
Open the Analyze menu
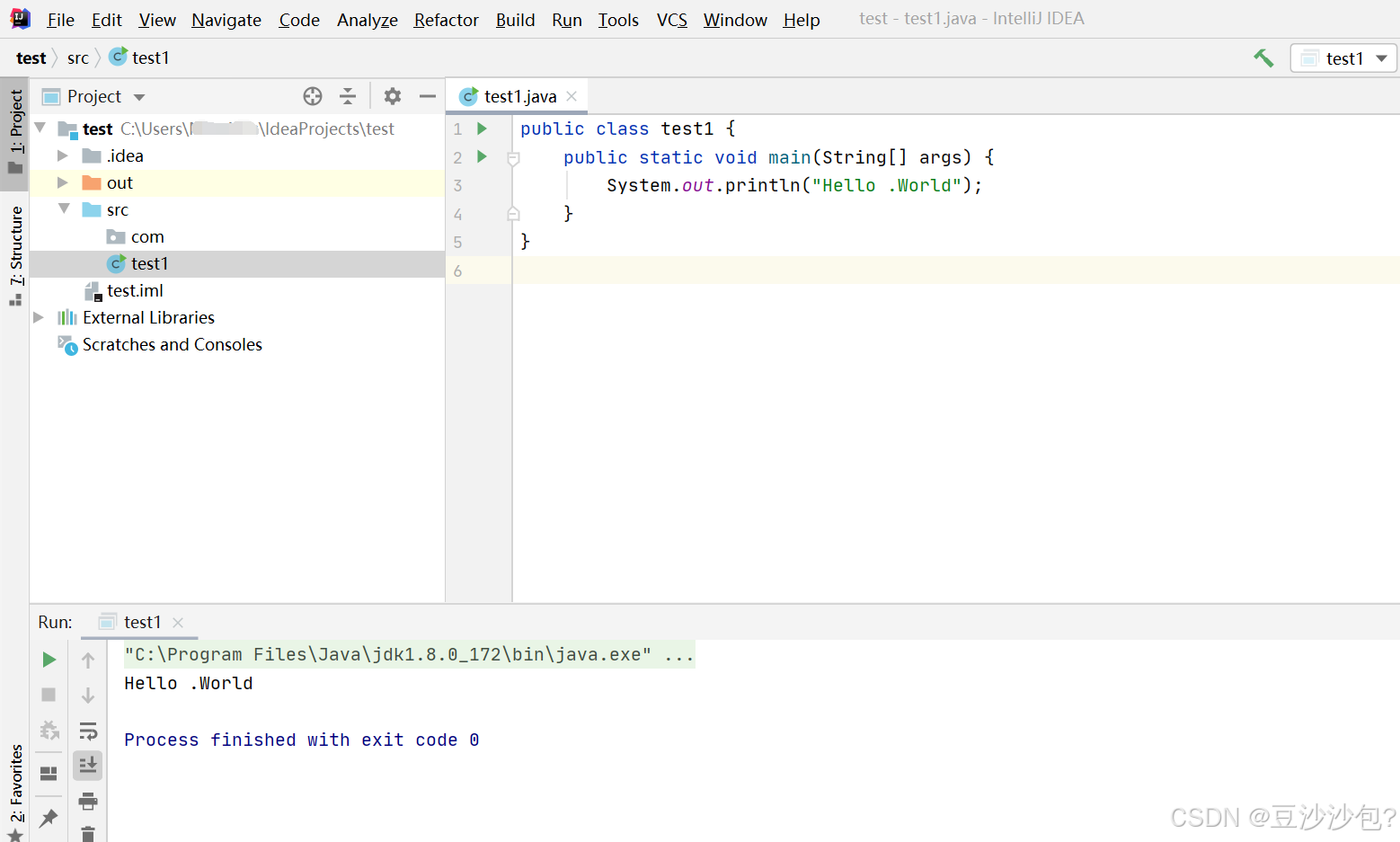pos(368,20)
